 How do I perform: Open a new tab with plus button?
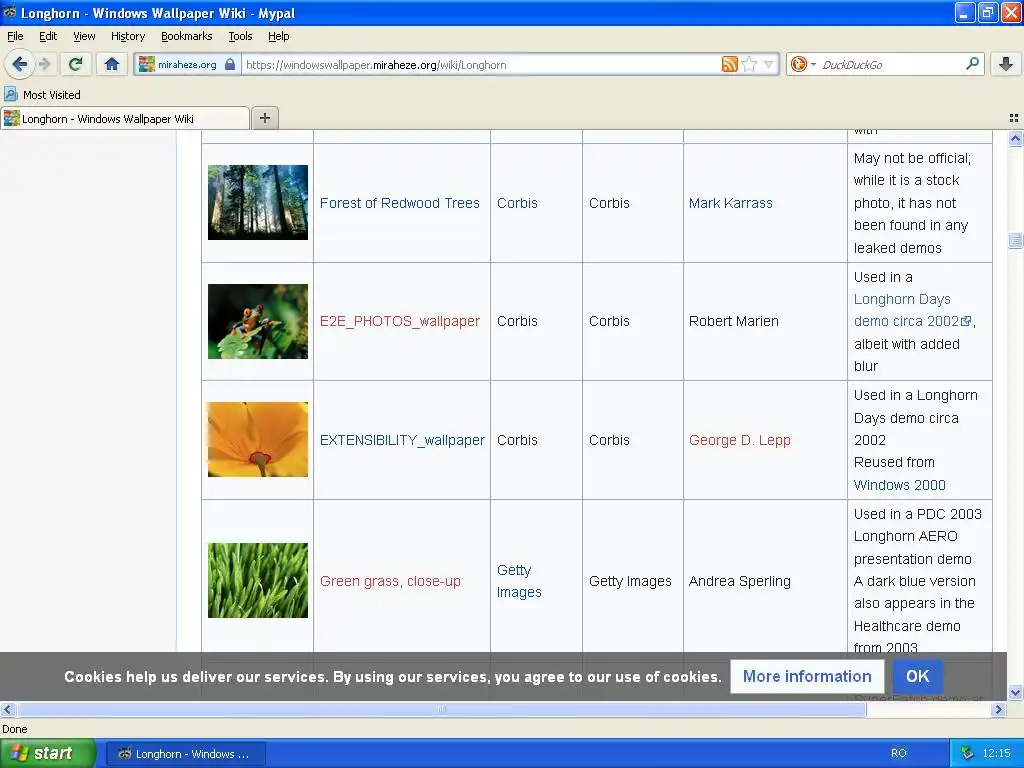click(264, 118)
